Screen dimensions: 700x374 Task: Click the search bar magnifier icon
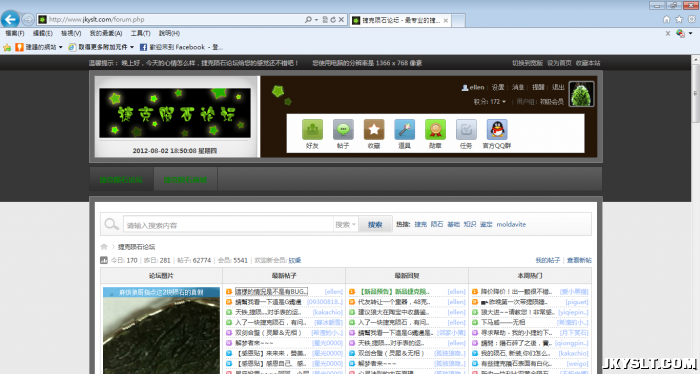[x=111, y=224]
